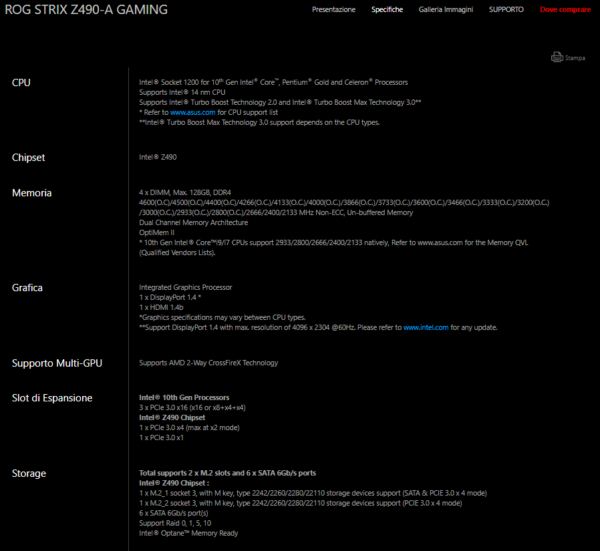Image resolution: width=600 pixels, height=551 pixels.
Task: Click the '1 x PCIe 3.0 x1' line
Action: [x=161, y=437]
